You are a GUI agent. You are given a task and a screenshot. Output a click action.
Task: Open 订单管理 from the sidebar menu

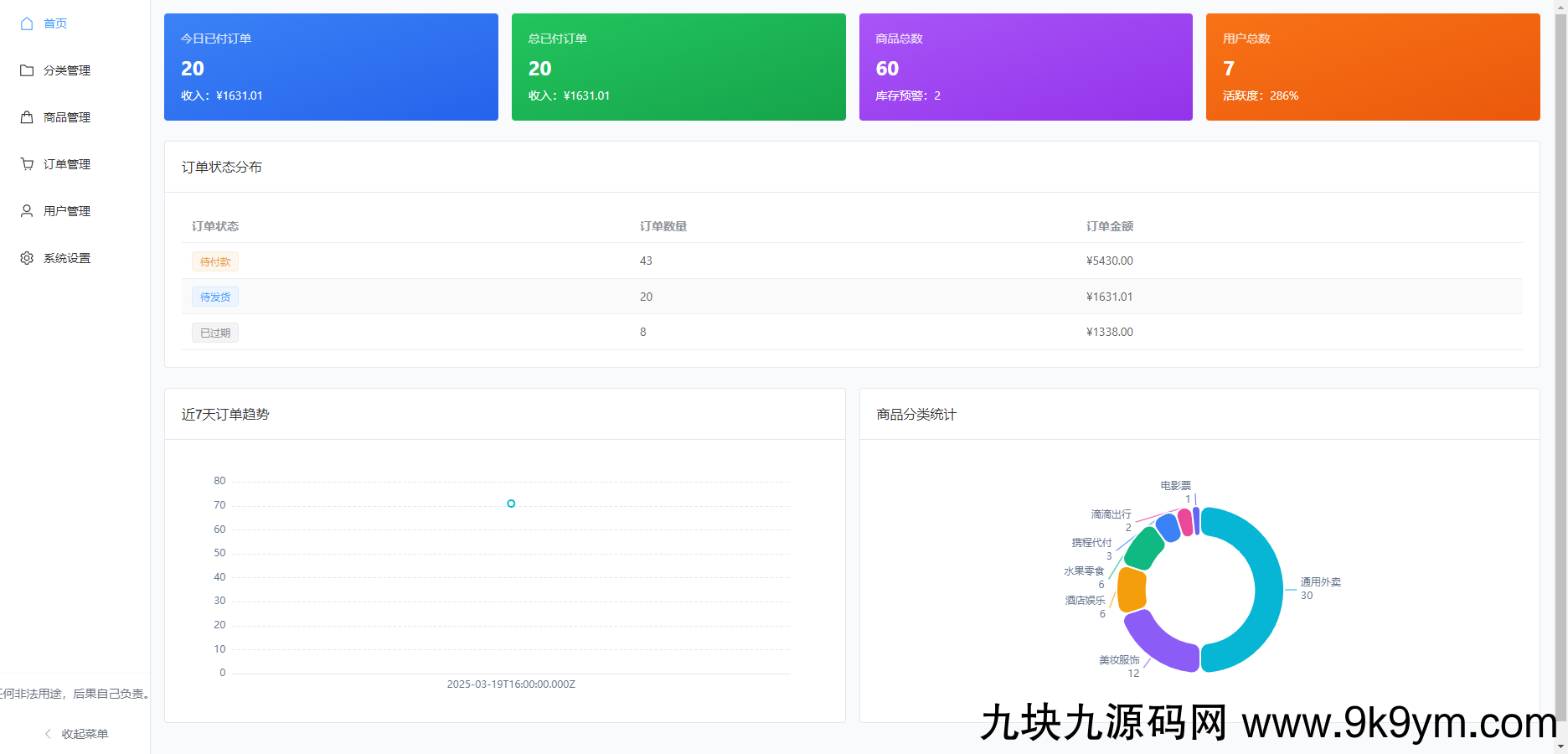click(68, 163)
